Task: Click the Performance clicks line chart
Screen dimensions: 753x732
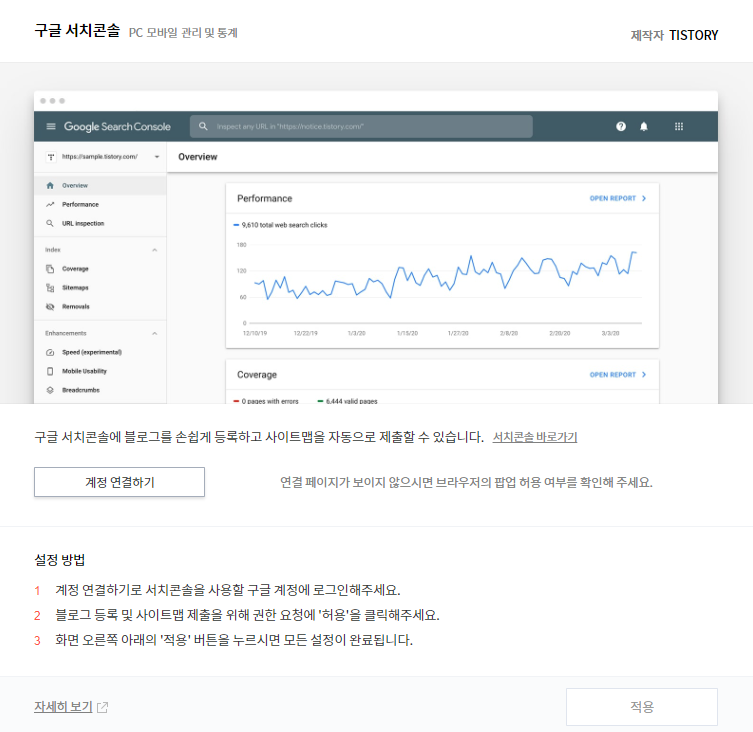Action: (446, 276)
